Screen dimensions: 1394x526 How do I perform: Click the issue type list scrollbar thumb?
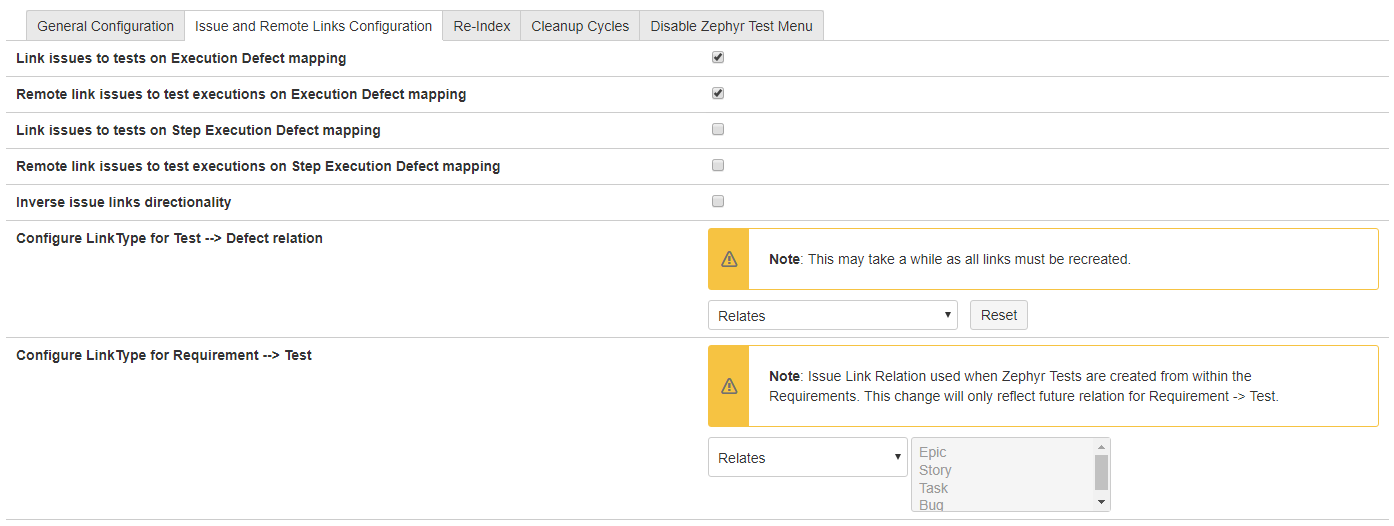[x=1102, y=471]
